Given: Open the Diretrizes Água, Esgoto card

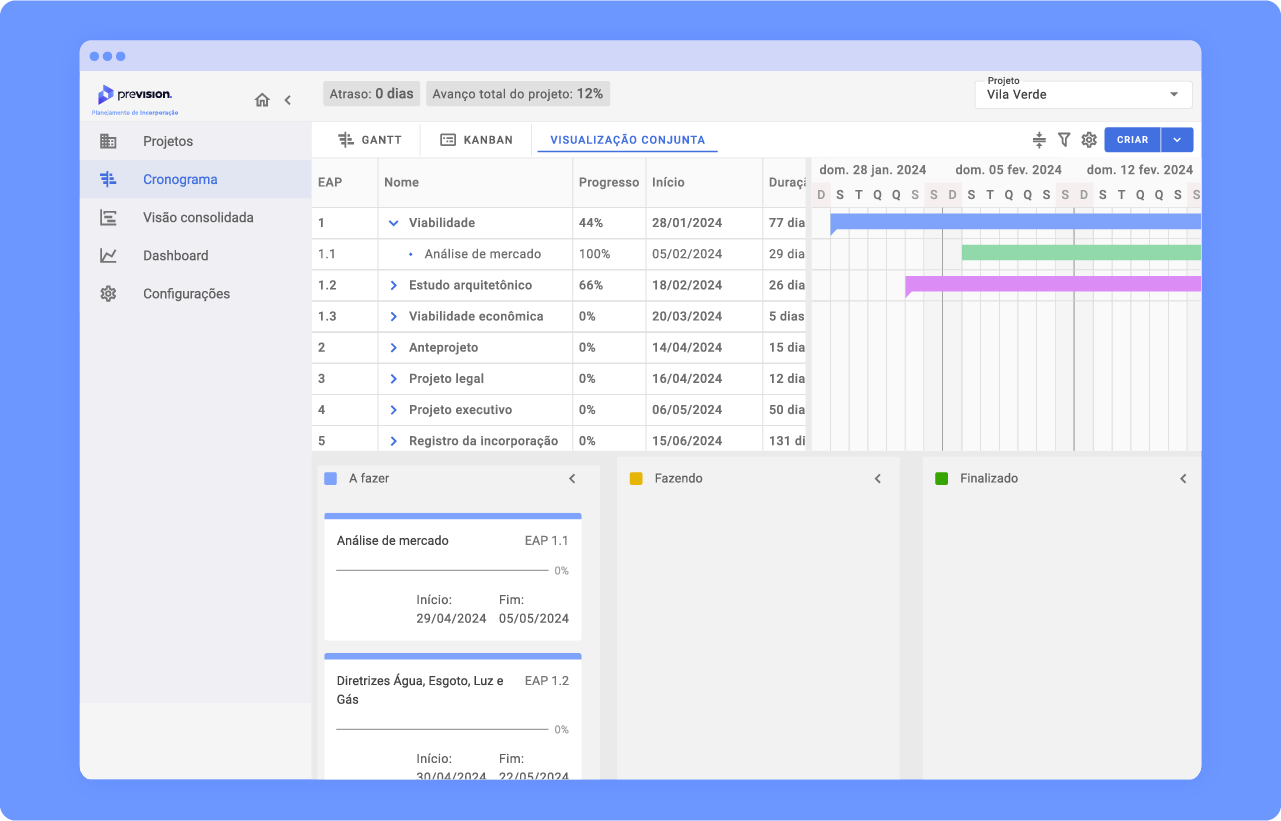Looking at the screenshot, I should pos(453,716).
